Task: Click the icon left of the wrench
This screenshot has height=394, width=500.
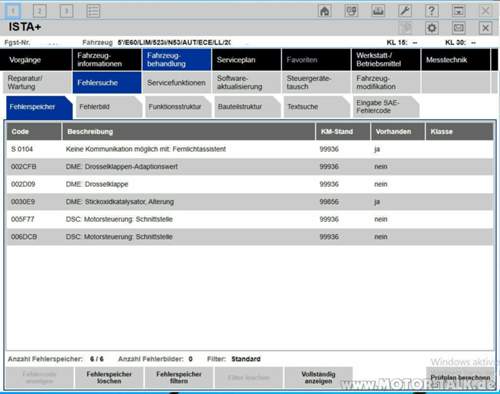Action: click(378, 11)
